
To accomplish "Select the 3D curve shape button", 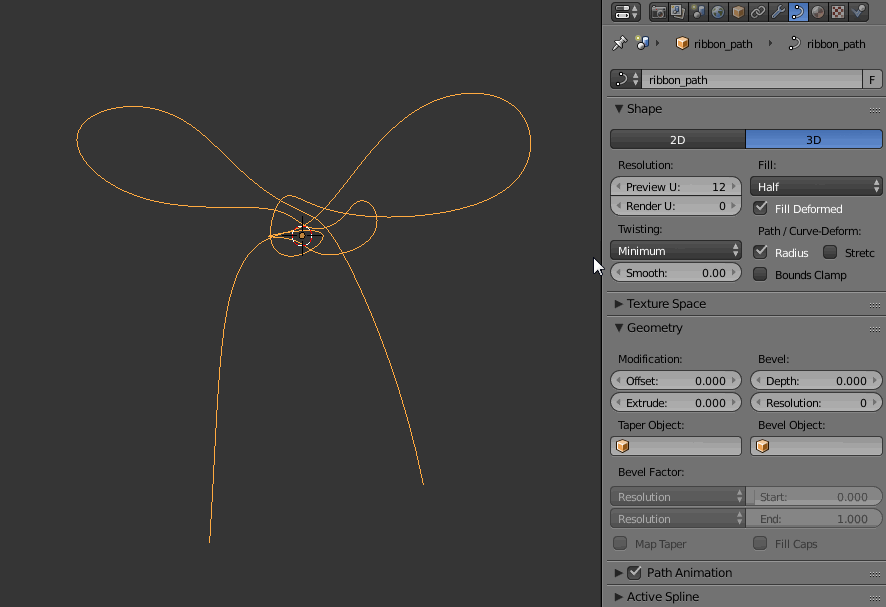I will tap(814, 140).
